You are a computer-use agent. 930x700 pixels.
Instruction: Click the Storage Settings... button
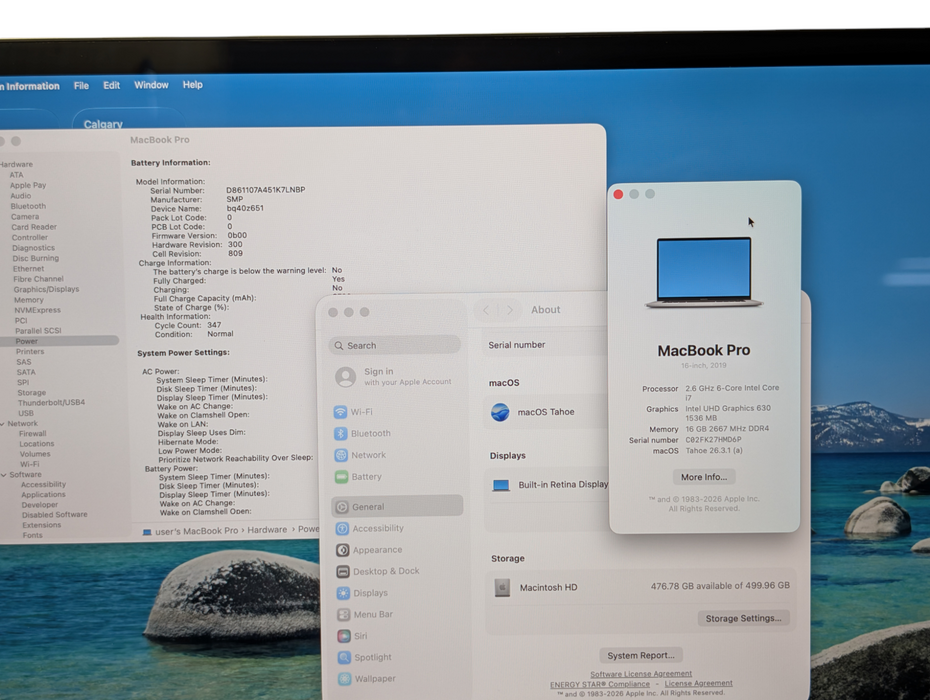click(x=743, y=618)
